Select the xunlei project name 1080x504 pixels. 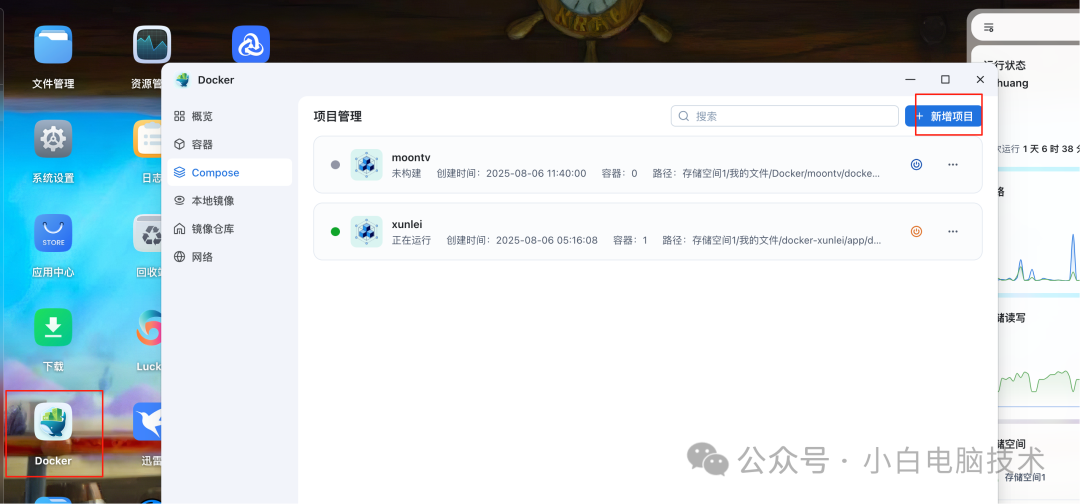(x=406, y=224)
